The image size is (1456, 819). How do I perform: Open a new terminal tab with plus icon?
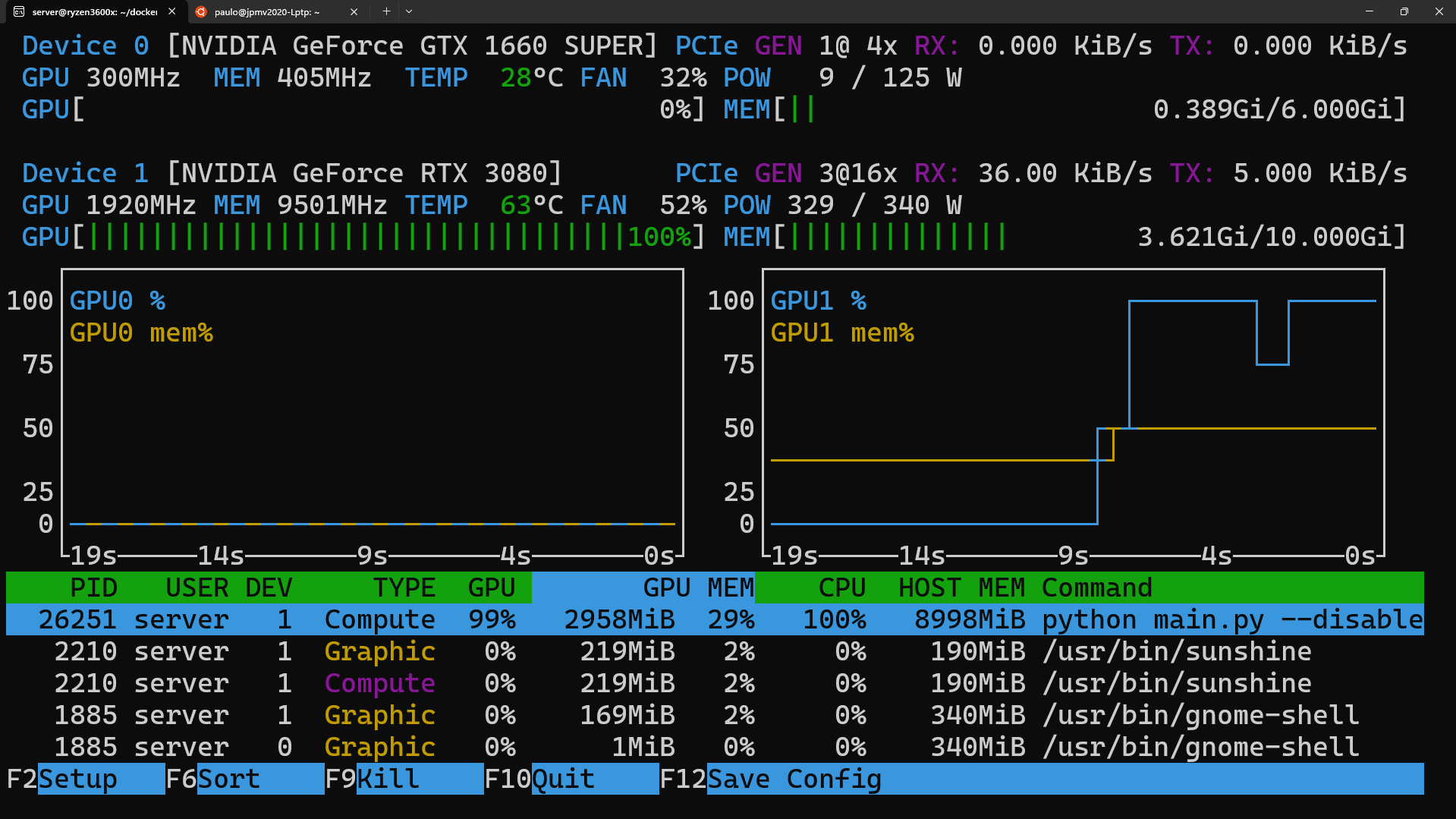[x=386, y=11]
